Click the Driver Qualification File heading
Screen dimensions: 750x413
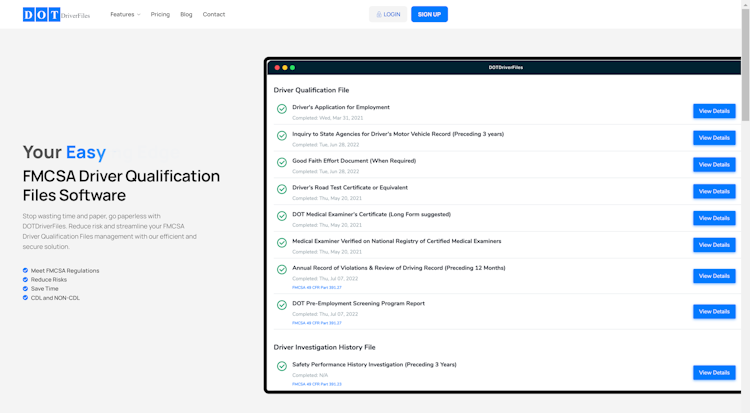[x=311, y=90]
